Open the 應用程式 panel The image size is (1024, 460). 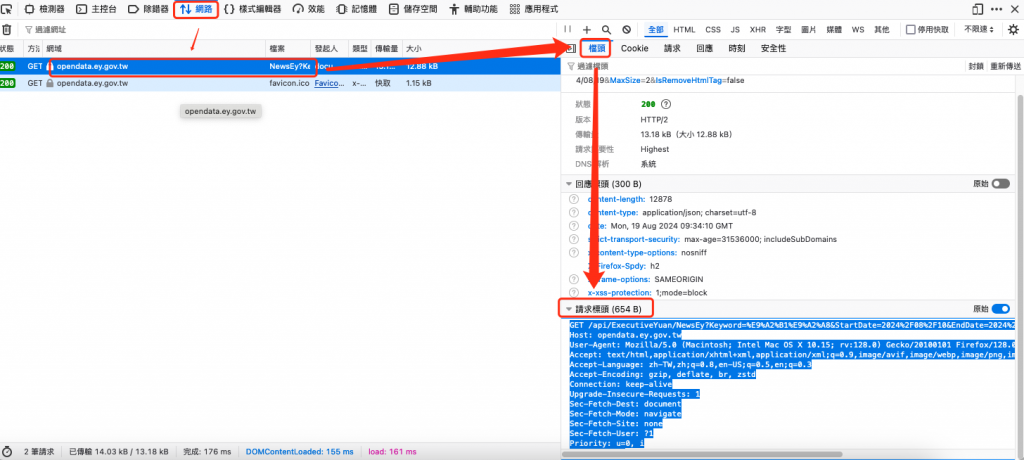click(534, 9)
